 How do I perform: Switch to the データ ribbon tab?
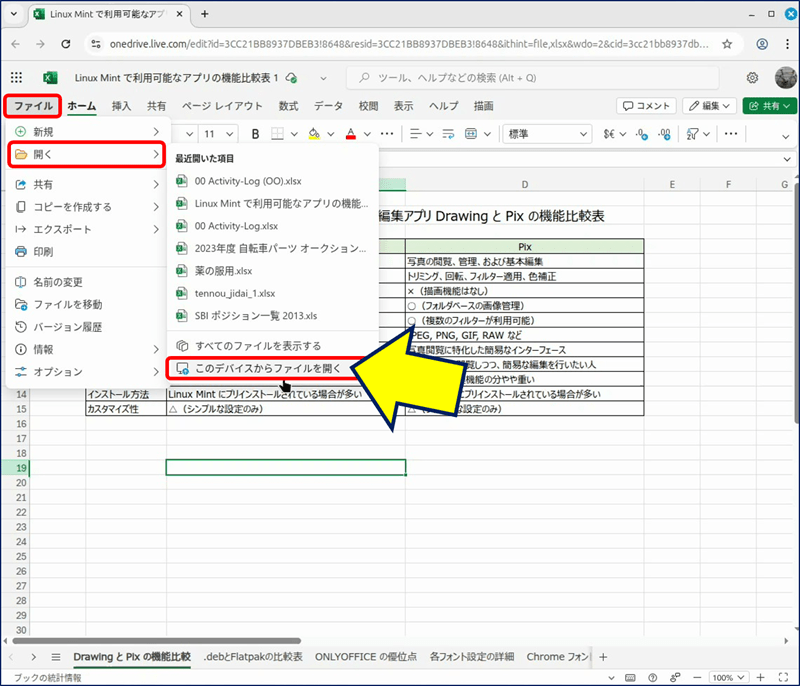tap(328, 106)
